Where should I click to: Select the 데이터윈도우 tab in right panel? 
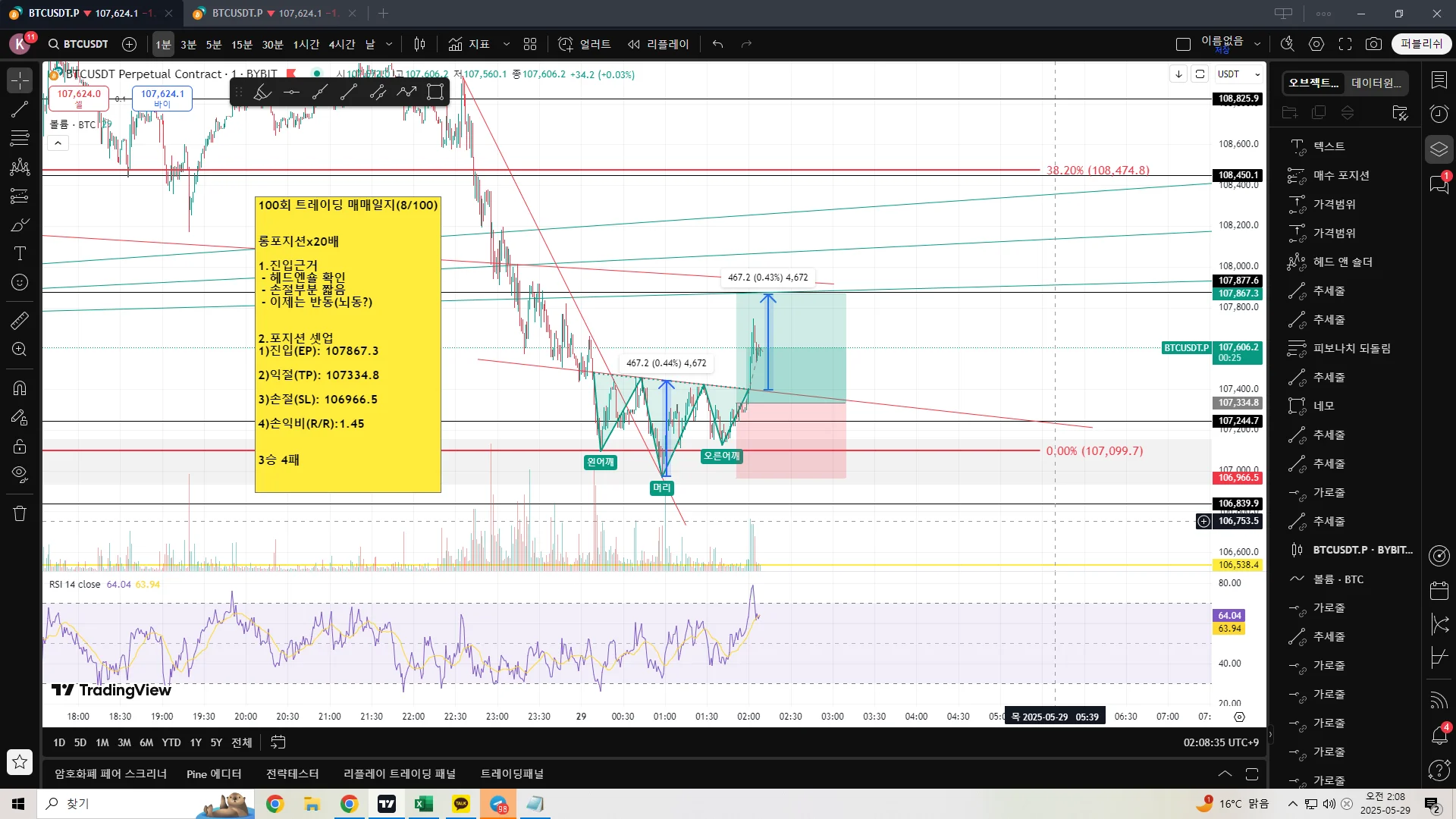coord(1376,83)
